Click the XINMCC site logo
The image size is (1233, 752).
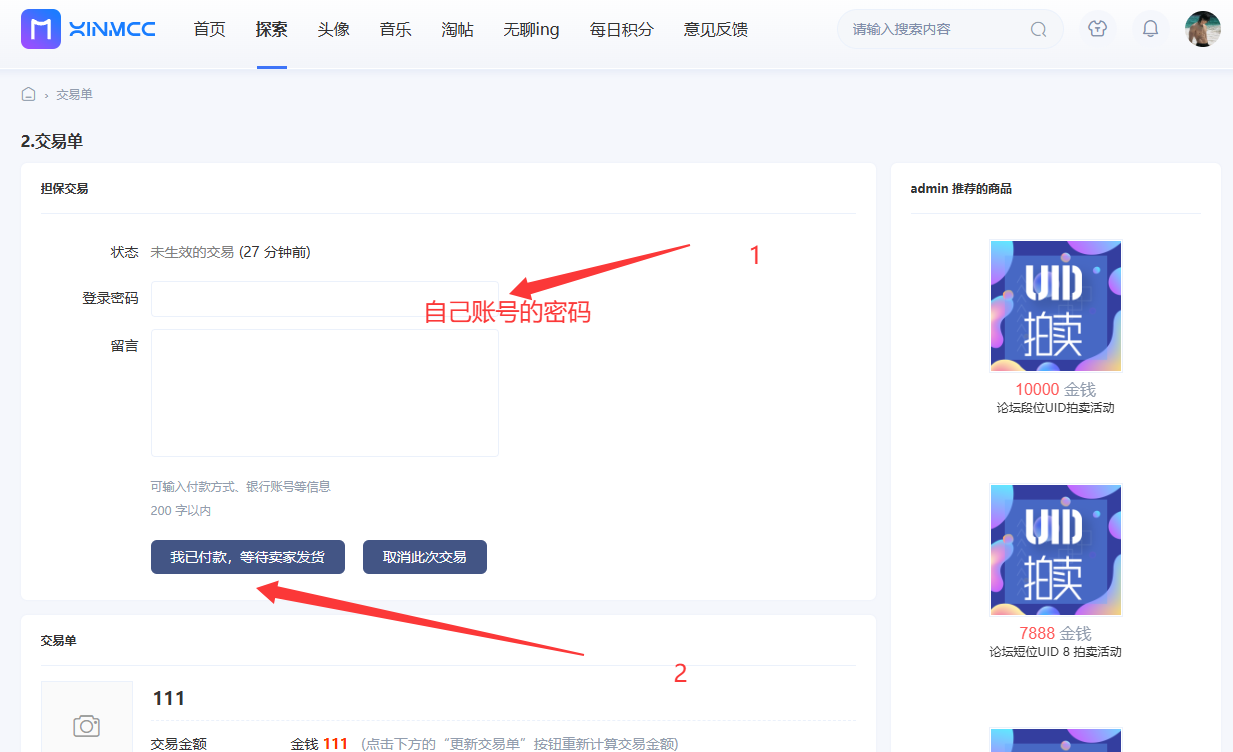point(88,29)
